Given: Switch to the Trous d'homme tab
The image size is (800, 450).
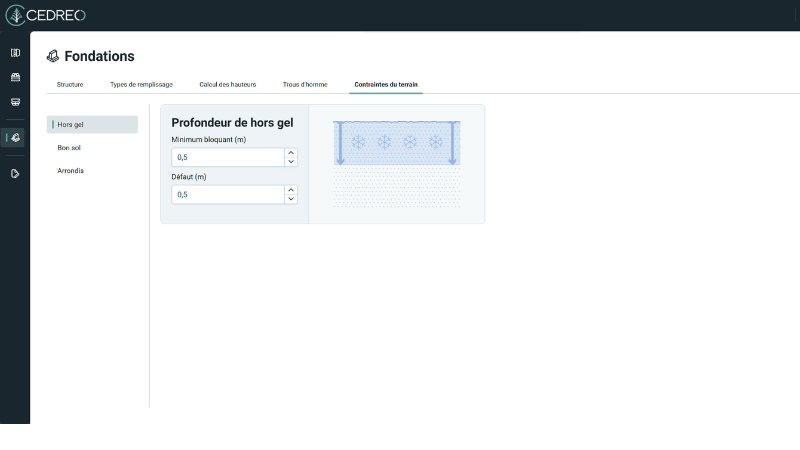Looking at the screenshot, I should [x=305, y=85].
